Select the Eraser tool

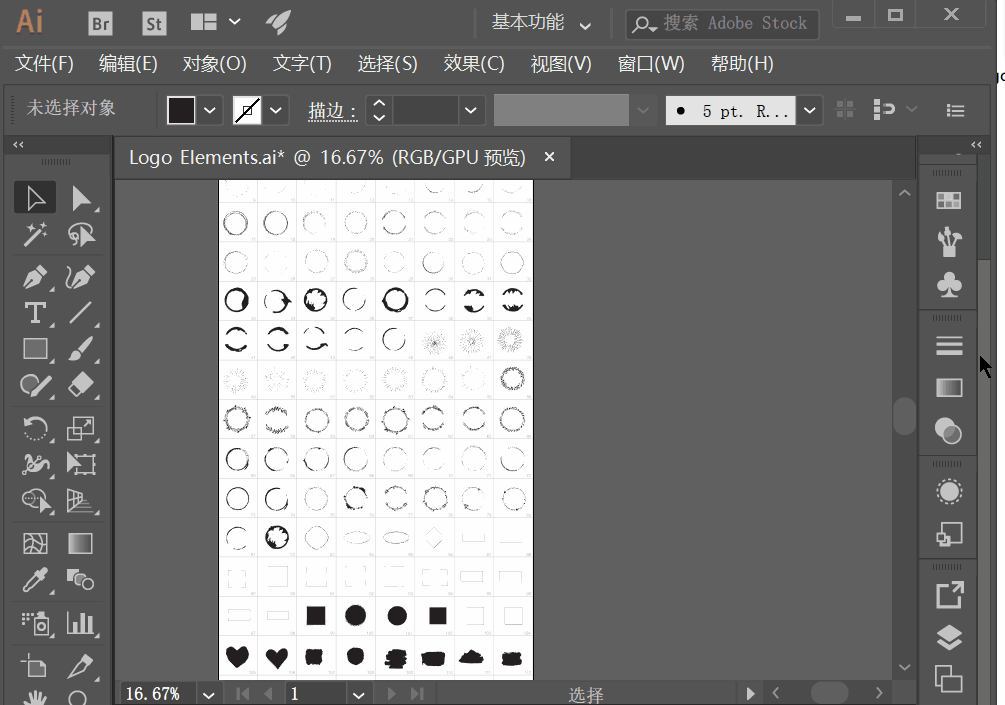point(81,385)
